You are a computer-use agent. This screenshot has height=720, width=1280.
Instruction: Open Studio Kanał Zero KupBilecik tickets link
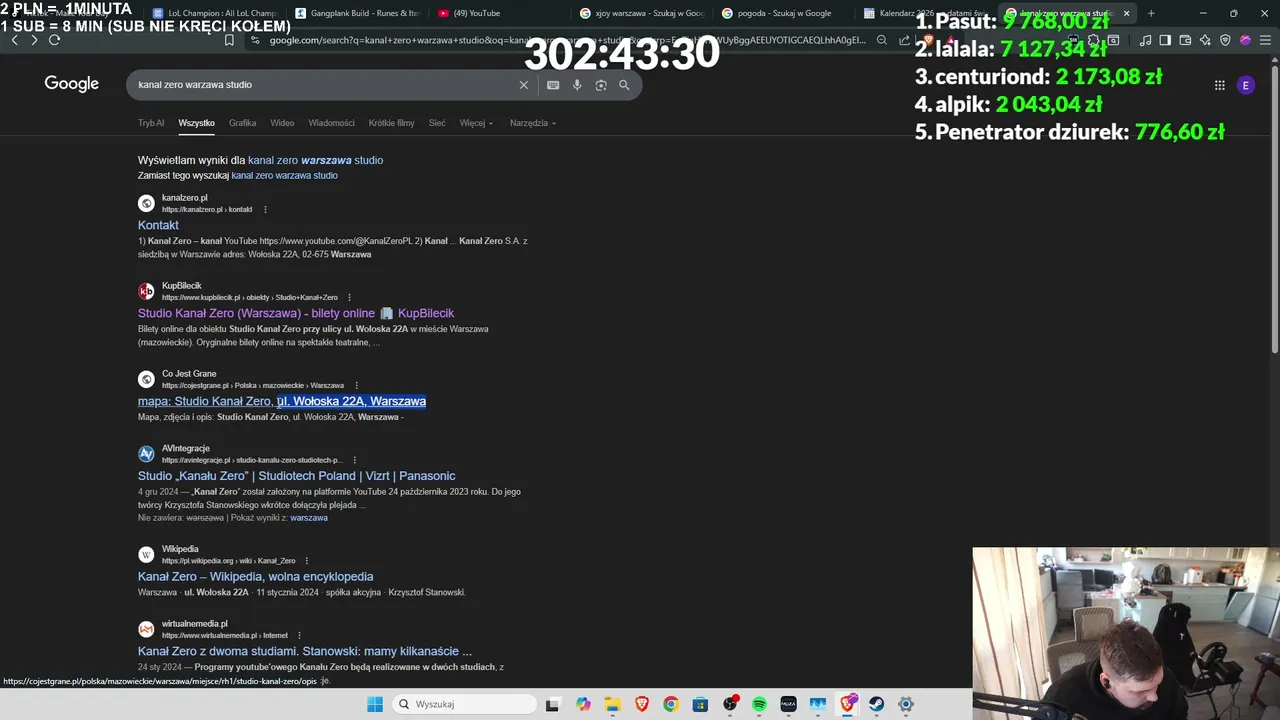point(296,313)
